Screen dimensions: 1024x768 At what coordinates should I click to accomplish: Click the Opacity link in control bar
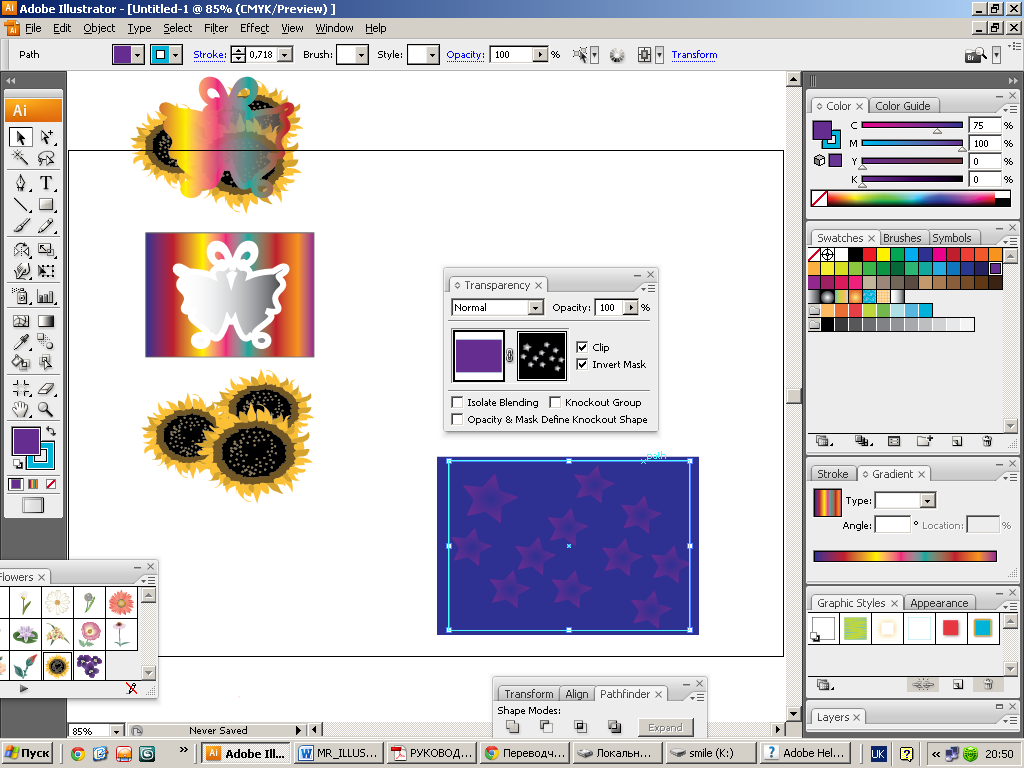coord(466,55)
